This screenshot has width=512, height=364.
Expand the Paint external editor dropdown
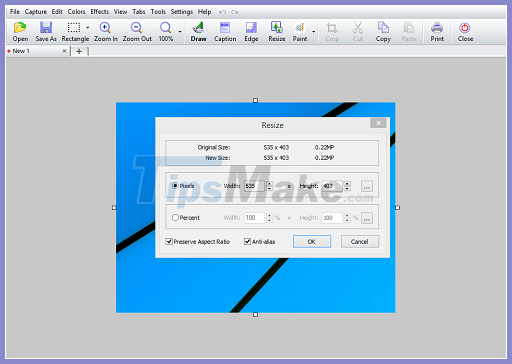tap(314, 32)
